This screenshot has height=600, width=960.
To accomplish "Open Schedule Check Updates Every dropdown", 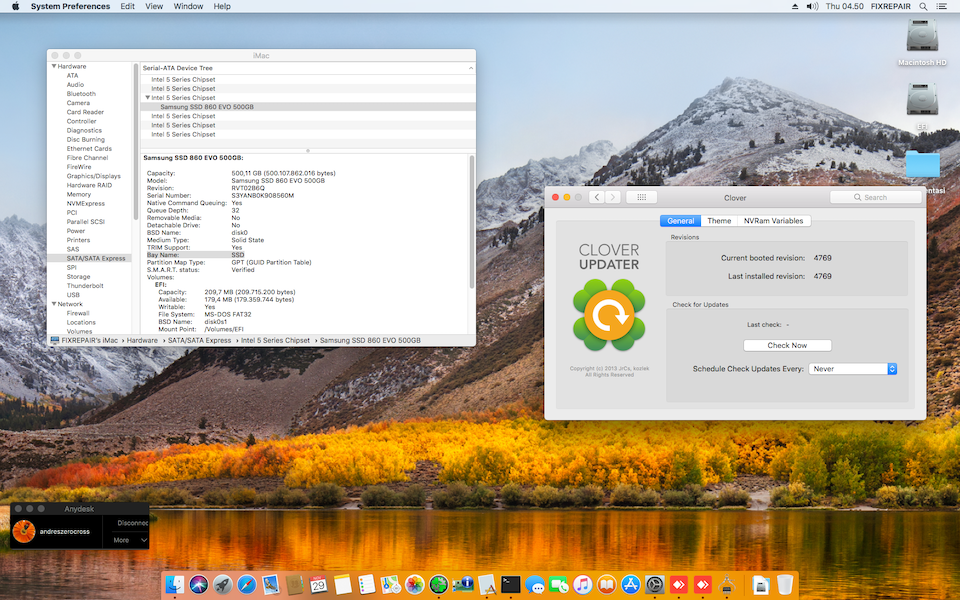I will coord(853,369).
